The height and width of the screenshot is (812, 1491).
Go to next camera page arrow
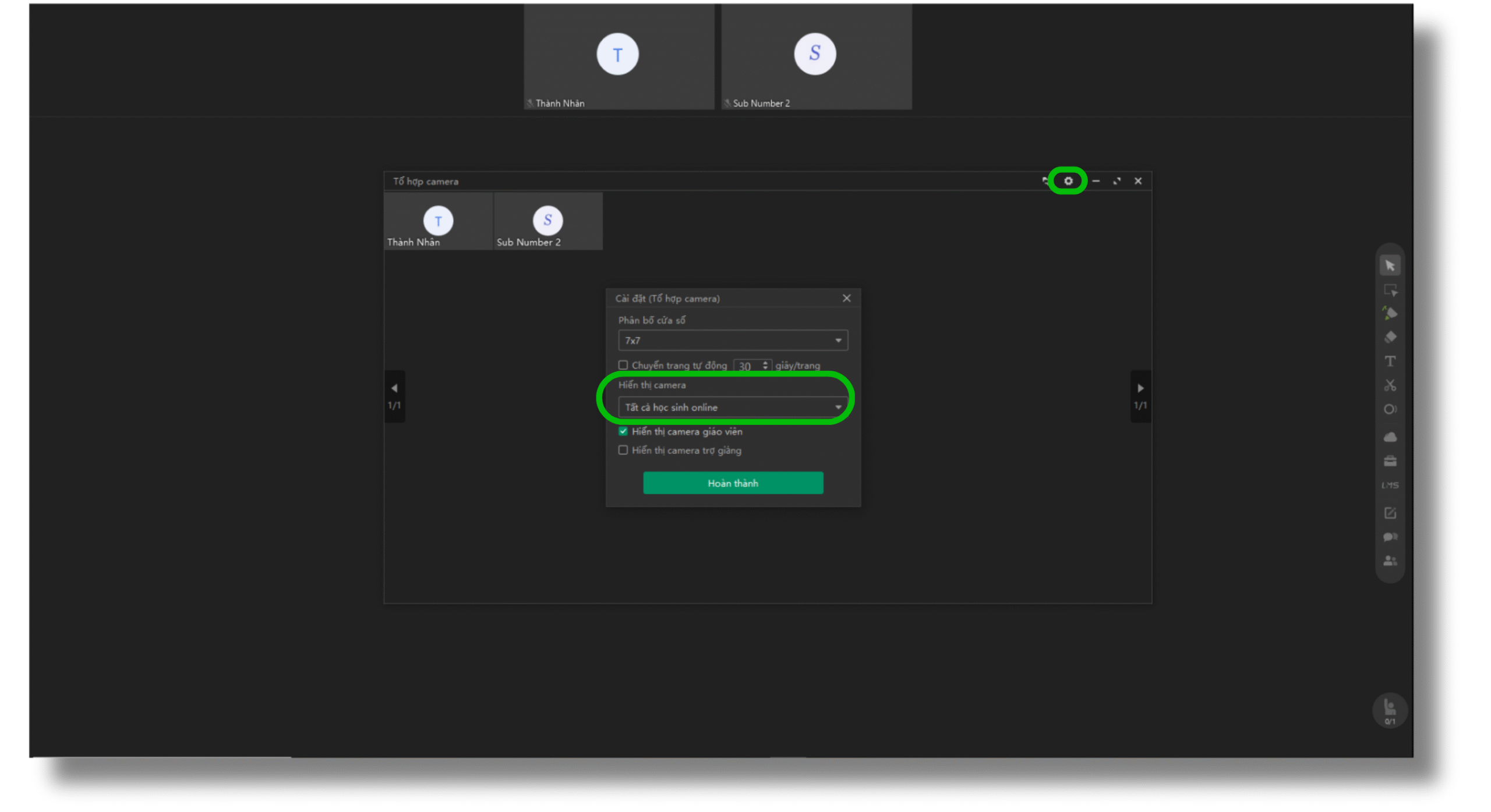click(1140, 388)
